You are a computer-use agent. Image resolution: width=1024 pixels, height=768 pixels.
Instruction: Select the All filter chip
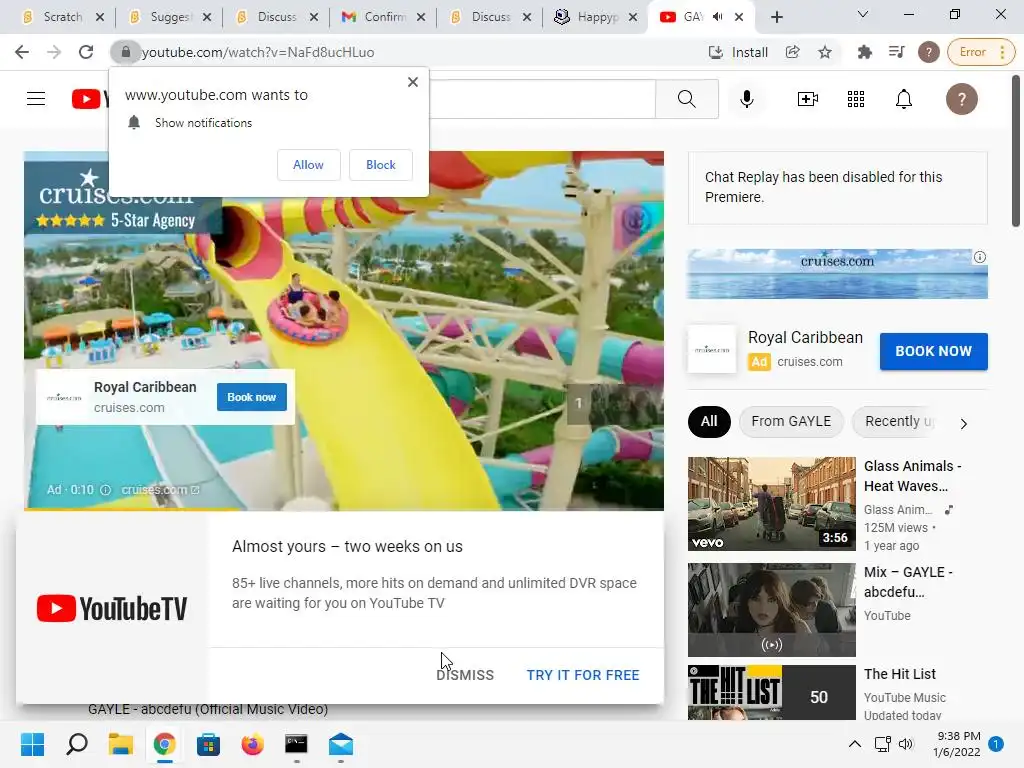coord(709,421)
